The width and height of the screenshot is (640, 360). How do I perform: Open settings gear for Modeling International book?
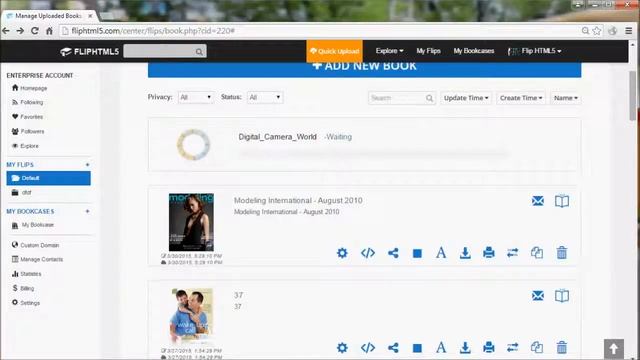coord(342,253)
